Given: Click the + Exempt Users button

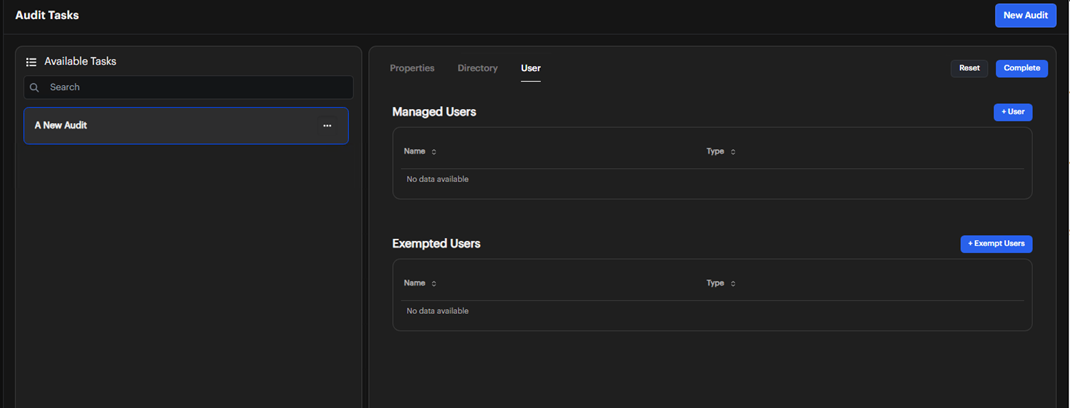Looking at the screenshot, I should click(x=996, y=244).
